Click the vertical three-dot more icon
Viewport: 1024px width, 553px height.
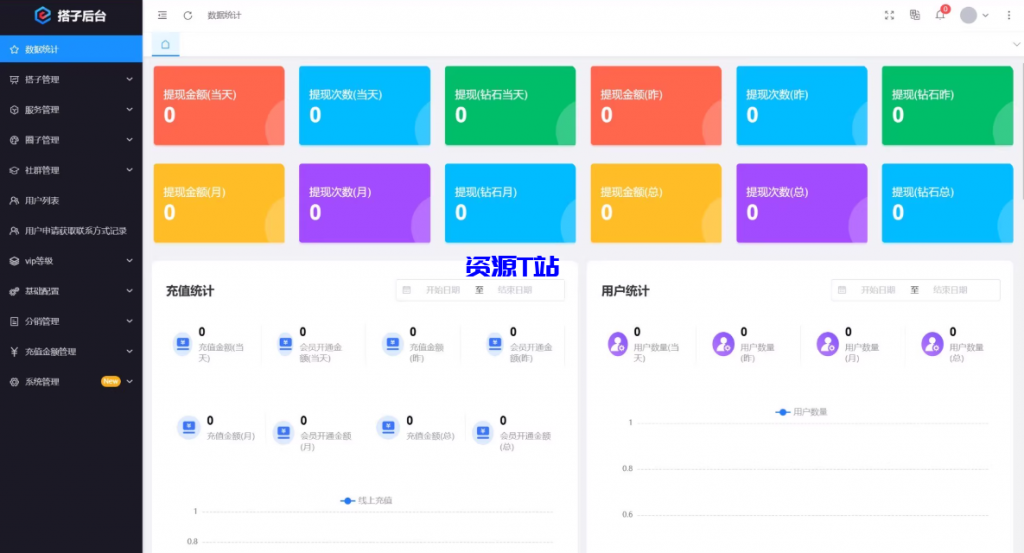click(x=1008, y=15)
